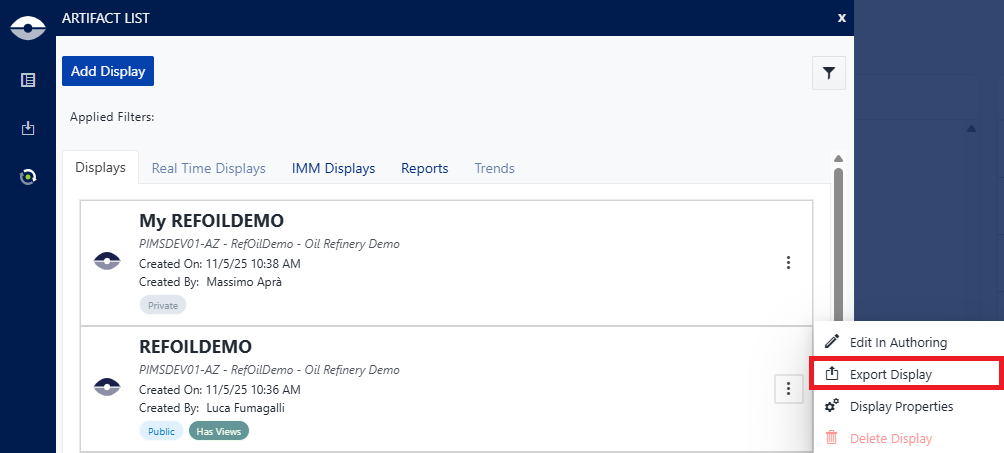Click the scrollbar up arrow
Image resolution: width=1004 pixels, height=453 pixels.
point(838,158)
